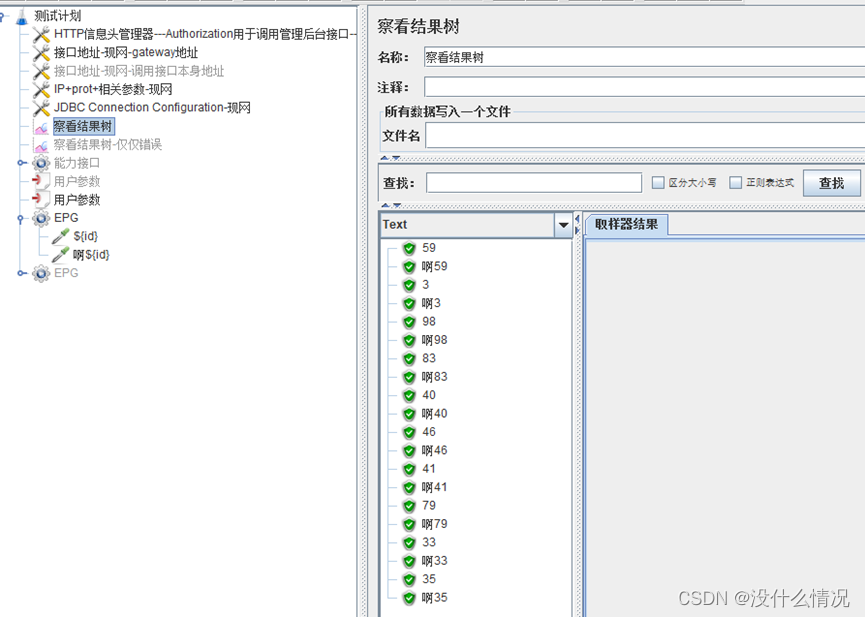Click the EPG gear controller icon
The width and height of the screenshot is (865, 617).
pyautogui.click(x=39, y=217)
